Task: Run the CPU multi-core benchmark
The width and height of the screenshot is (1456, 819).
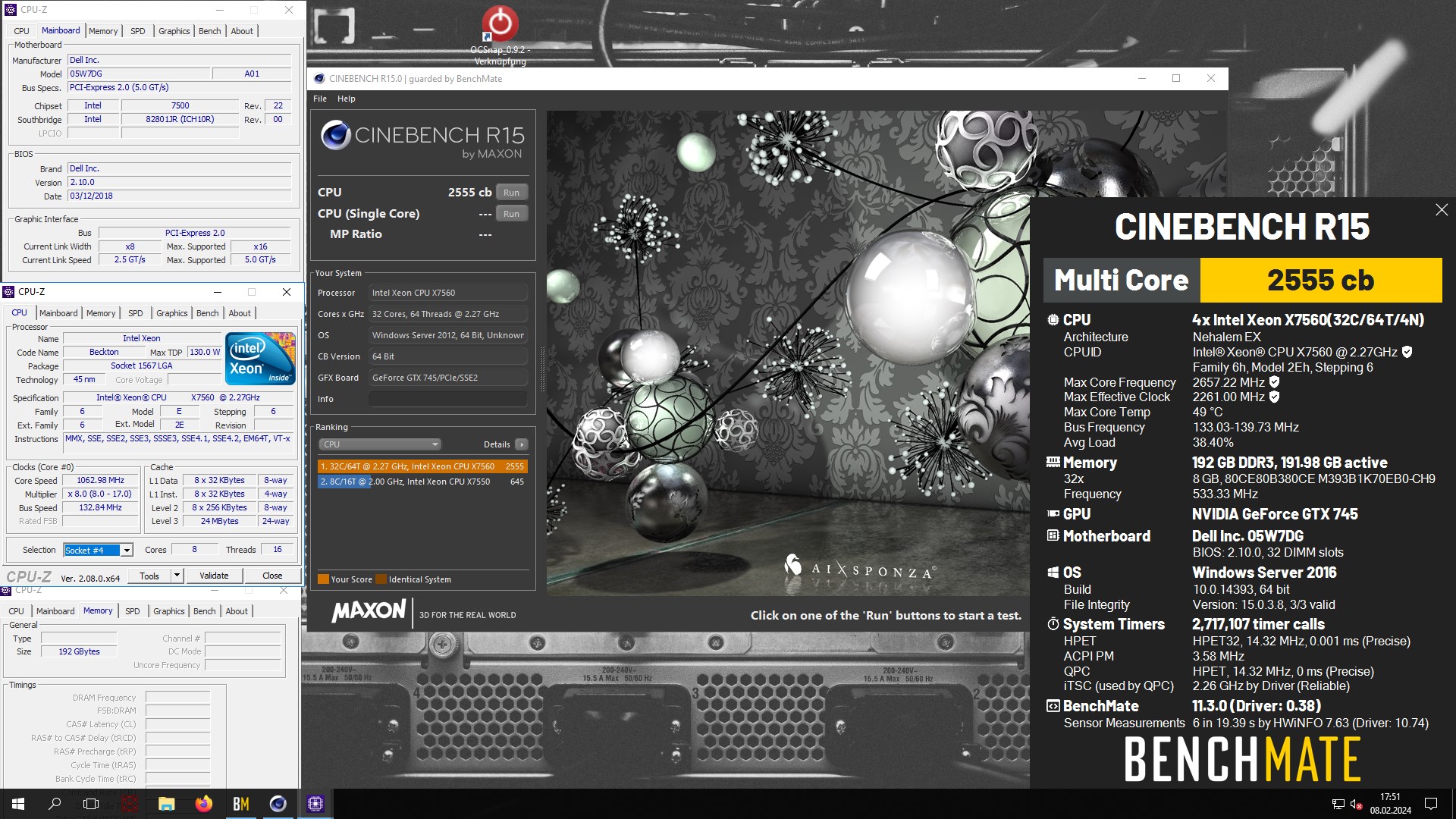Action: point(512,193)
